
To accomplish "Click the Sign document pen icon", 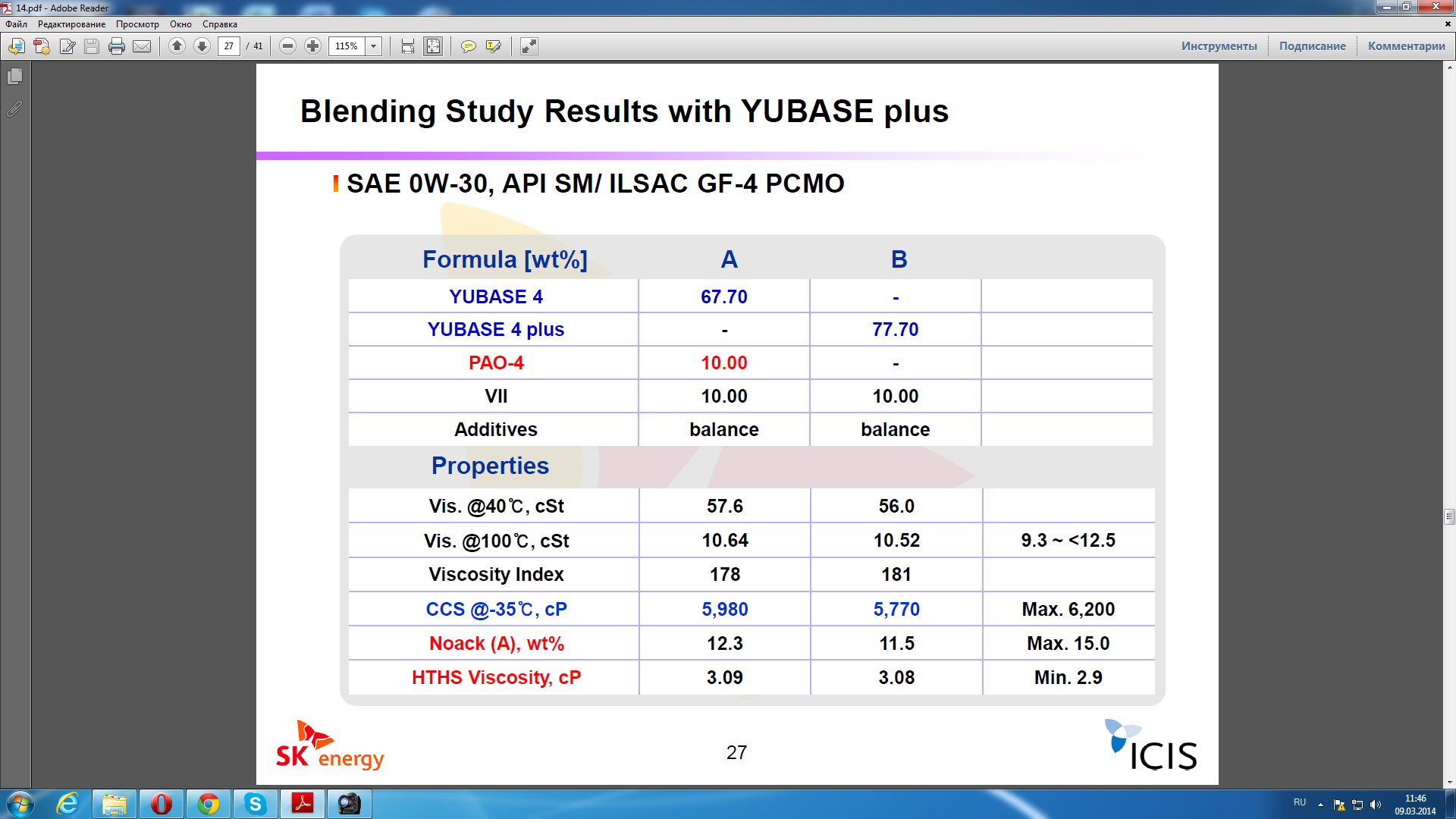I will pyautogui.click(x=67, y=46).
